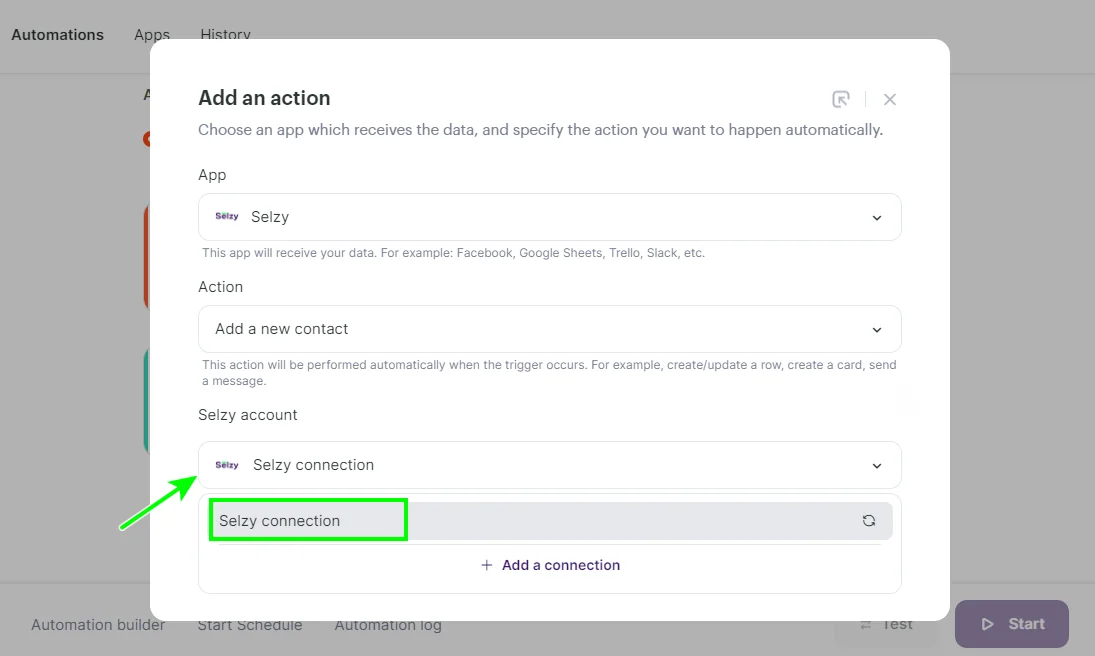Switch to the Apps tab
Image resolution: width=1095 pixels, height=656 pixels.
pos(151,34)
